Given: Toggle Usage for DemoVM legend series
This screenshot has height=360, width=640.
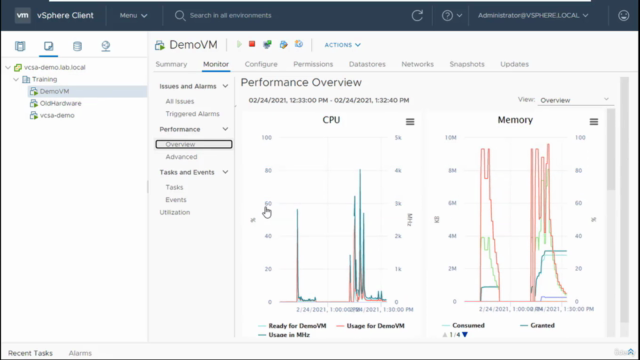Looking at the screenshot, I should (x=370, y=326).
